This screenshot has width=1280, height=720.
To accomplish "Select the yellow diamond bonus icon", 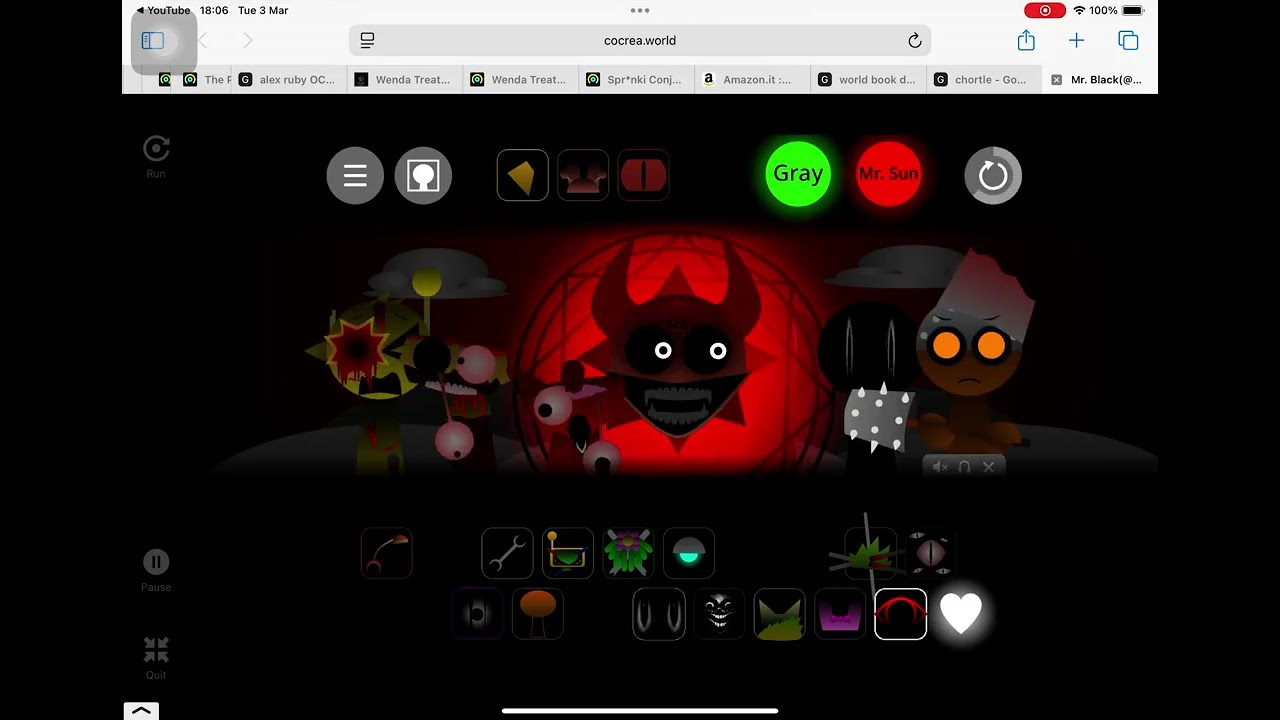I will tap(522, 176).
